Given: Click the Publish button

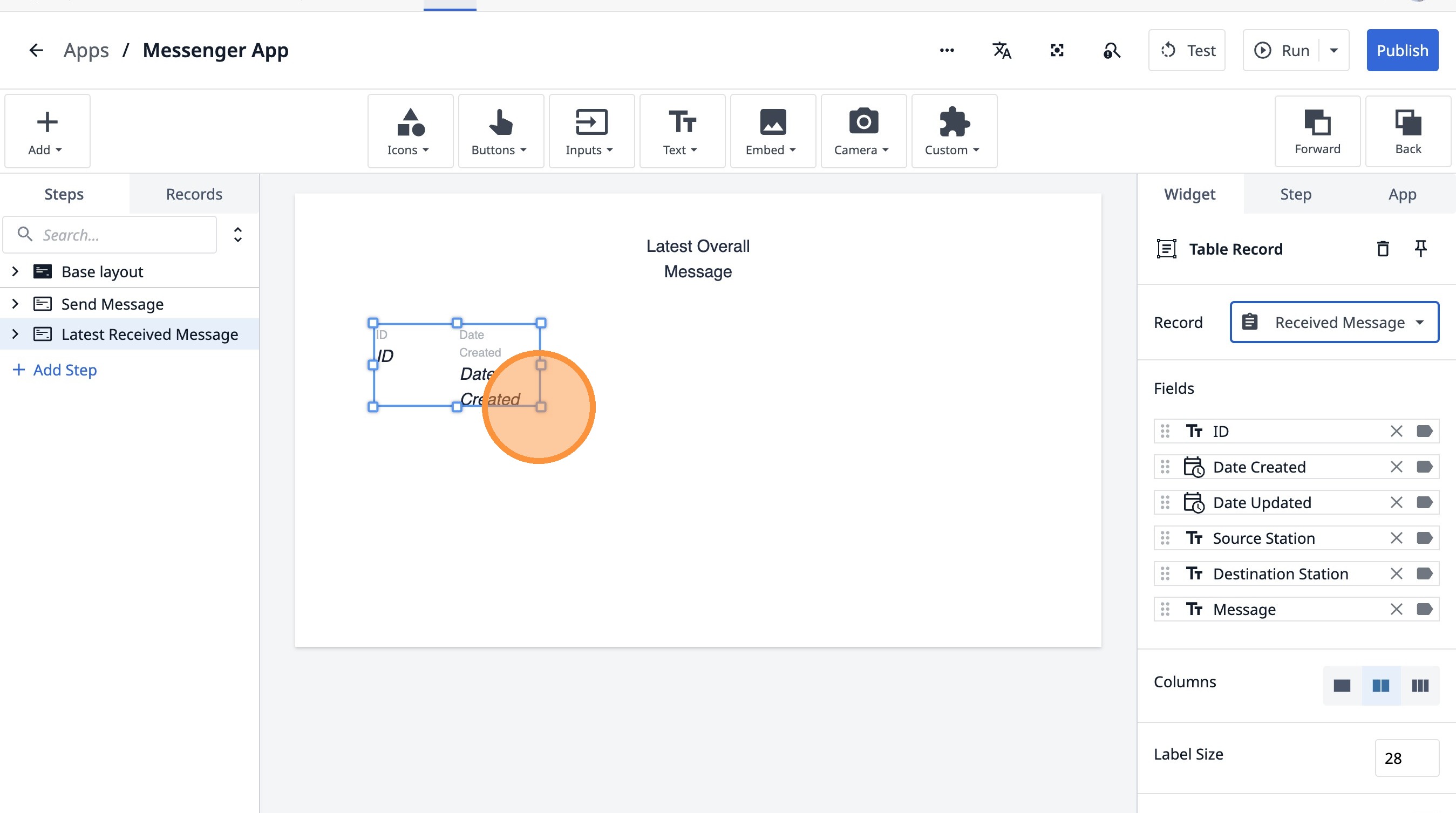Looking at the screenshot, I should pyautogui.click(x=1401, y=50).
